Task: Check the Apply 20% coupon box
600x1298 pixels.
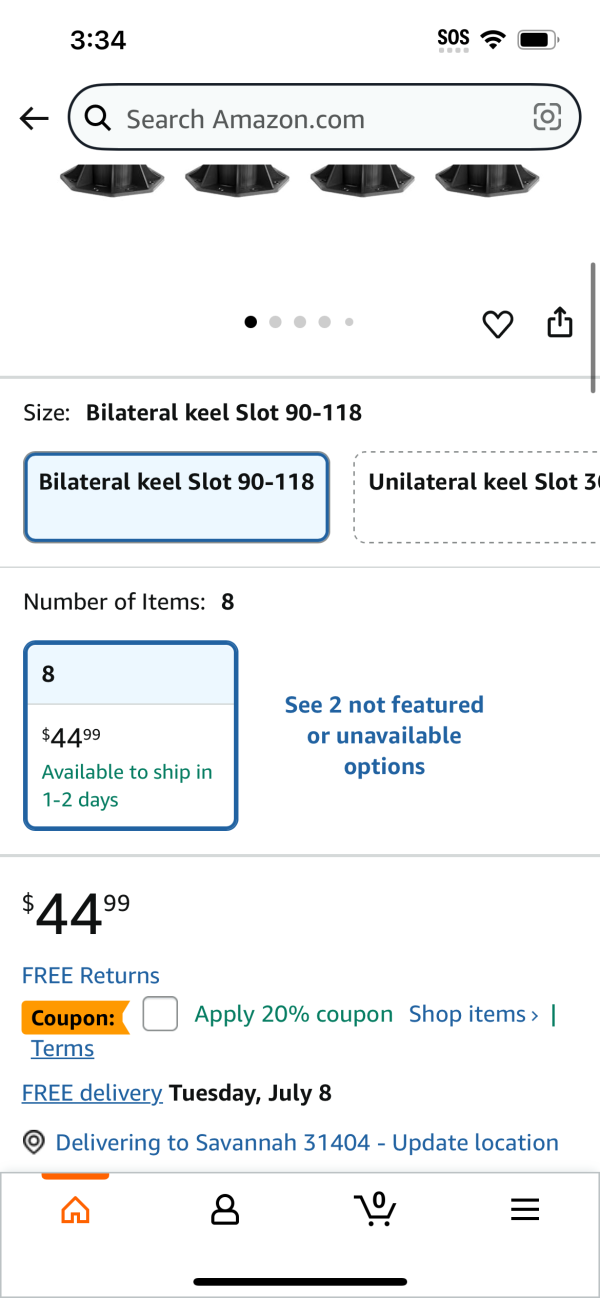Action: tap(160, 1014)
